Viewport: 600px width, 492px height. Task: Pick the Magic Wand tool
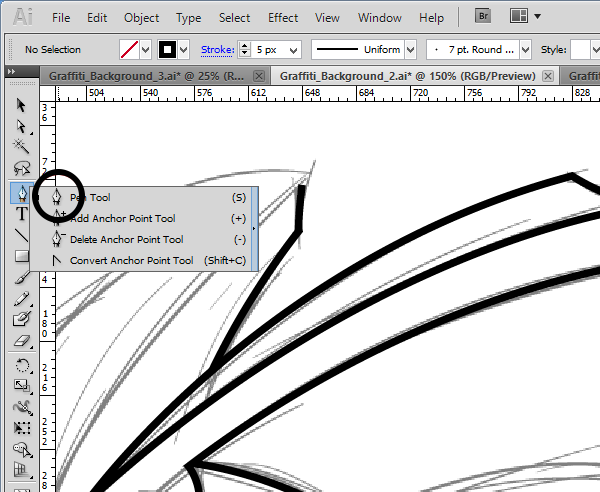tap(21, 147)
